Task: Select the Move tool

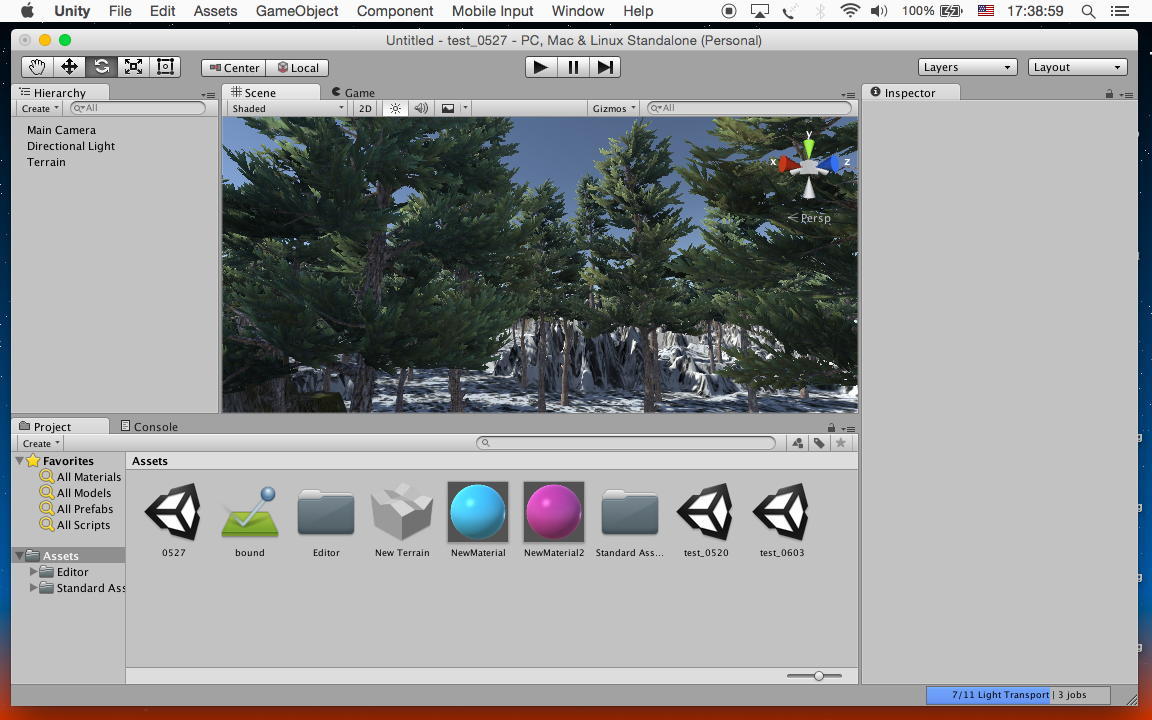Action: coord(69,67)
